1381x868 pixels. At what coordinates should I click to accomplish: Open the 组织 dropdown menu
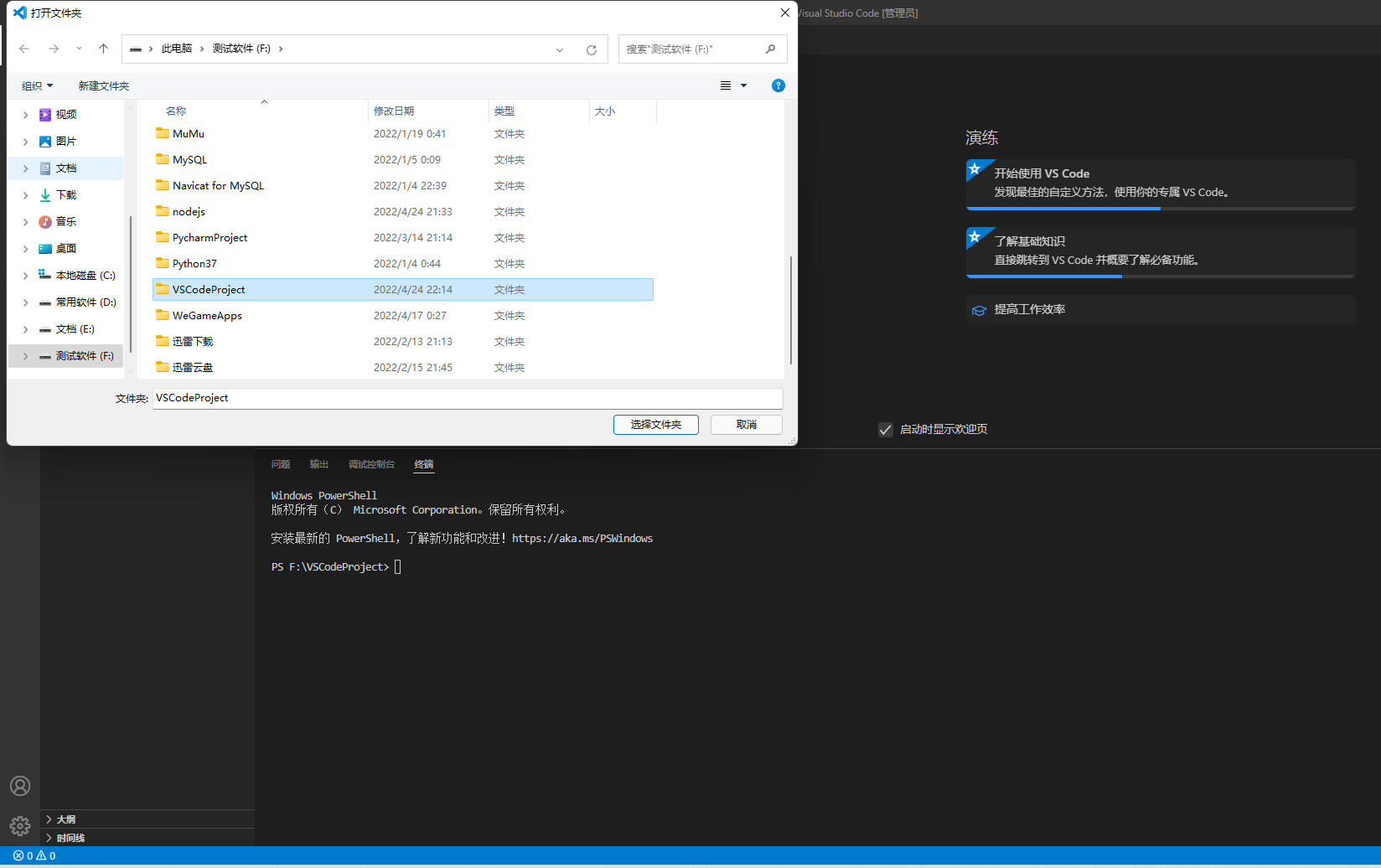[x=38, y=86]
